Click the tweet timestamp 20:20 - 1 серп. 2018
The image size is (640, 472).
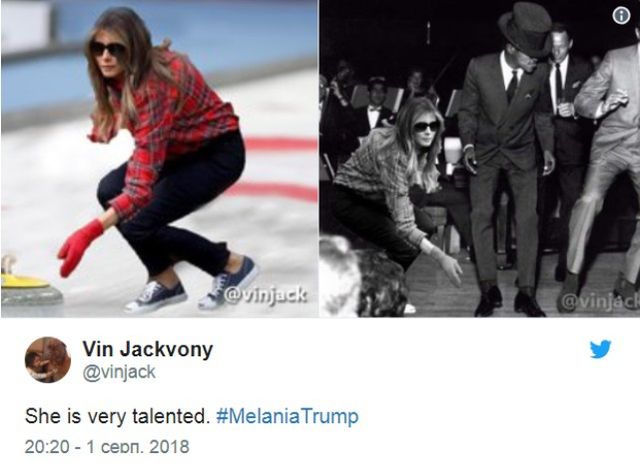pos(108,447)
